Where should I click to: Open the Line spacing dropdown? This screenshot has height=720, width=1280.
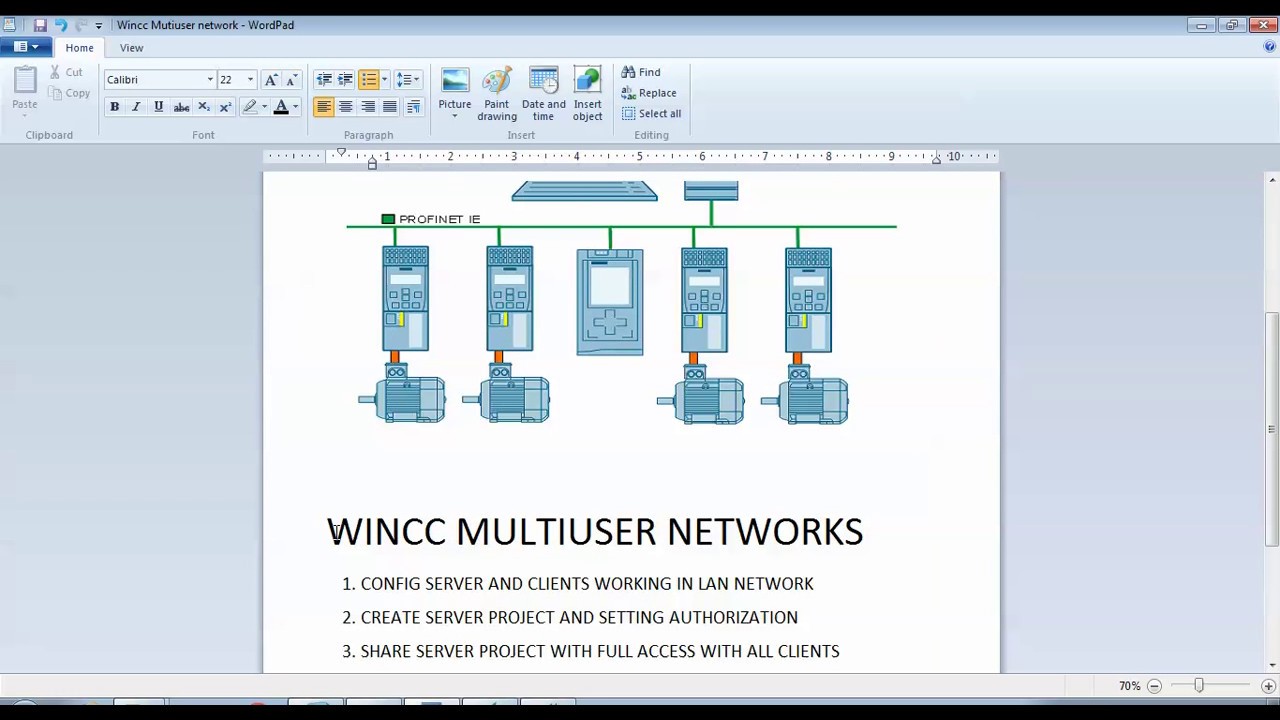point(407,80)
